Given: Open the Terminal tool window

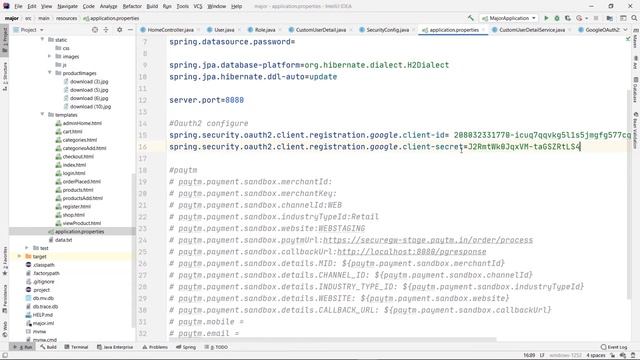Looking at the screenshot, I should pos(76,347).
